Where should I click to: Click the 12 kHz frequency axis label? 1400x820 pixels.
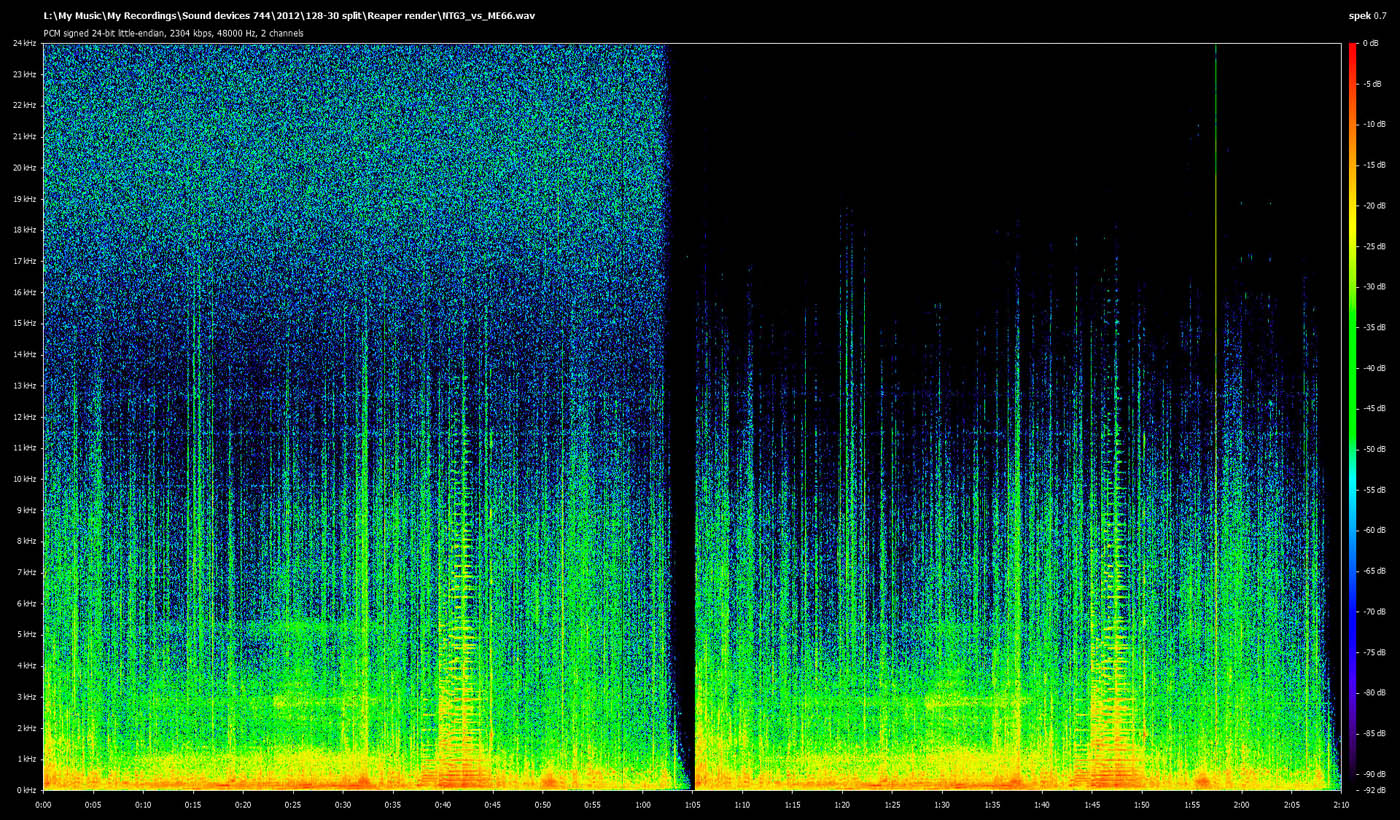(x=24, y=417)
